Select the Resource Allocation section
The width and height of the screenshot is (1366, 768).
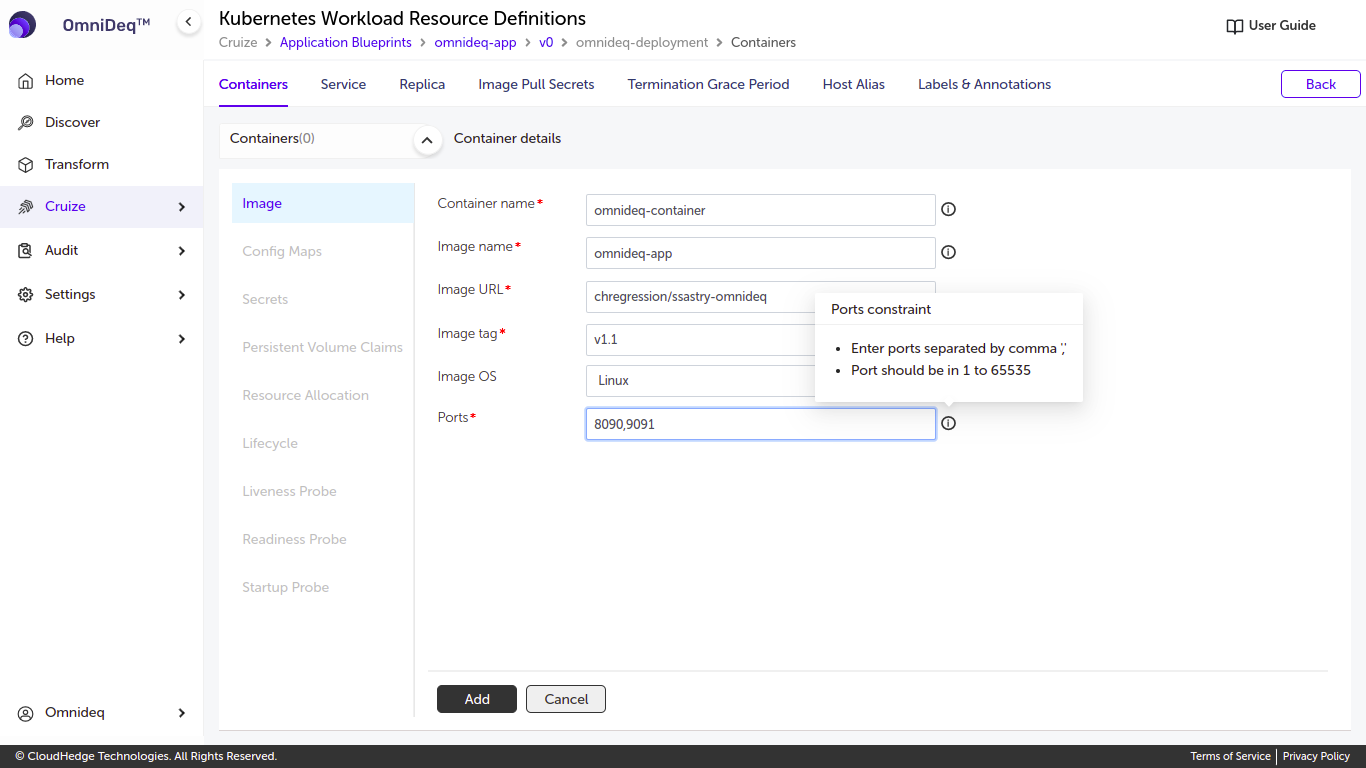click(x=323, y=395)
